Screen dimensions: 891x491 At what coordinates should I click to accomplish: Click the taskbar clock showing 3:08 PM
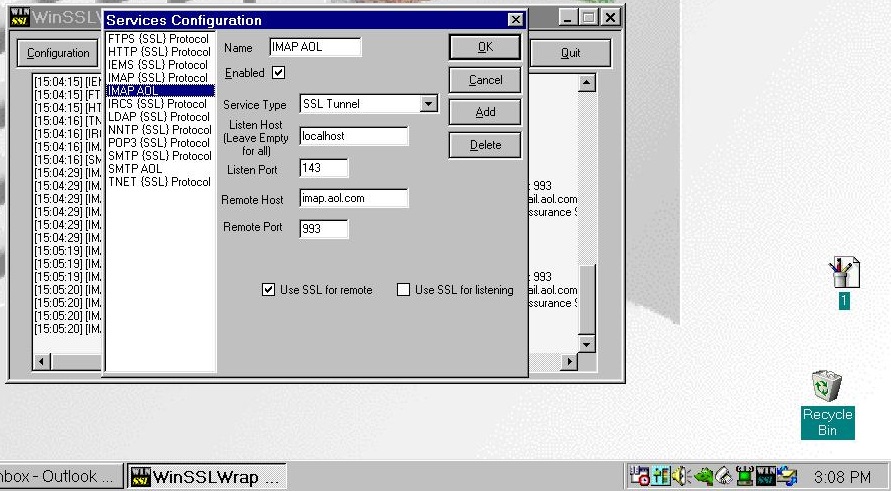842,476
